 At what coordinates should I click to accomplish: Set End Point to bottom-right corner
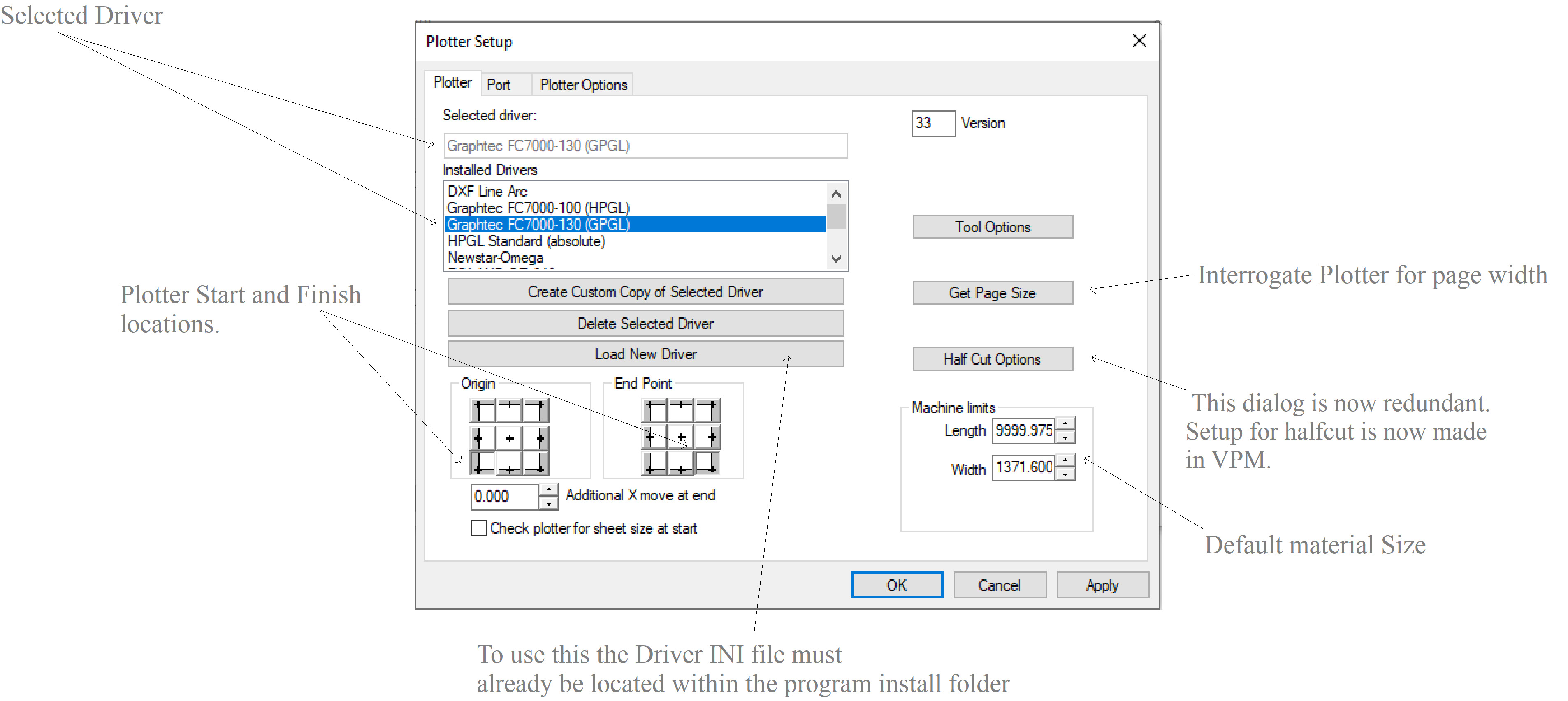point(708,464)
